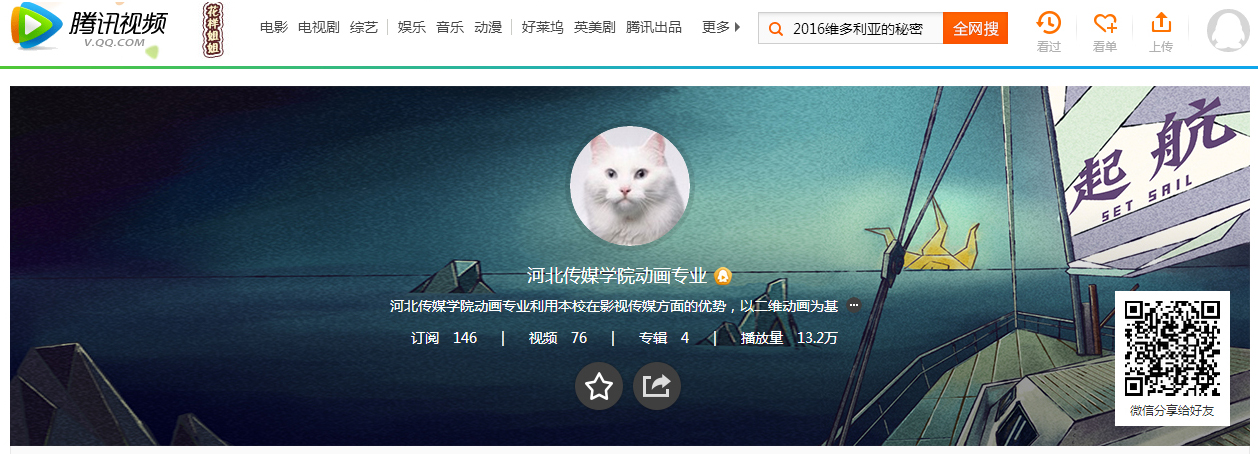Expand full channel description with ellipsis
This screenshot has height=454, width=1258.
pos(854,306)
